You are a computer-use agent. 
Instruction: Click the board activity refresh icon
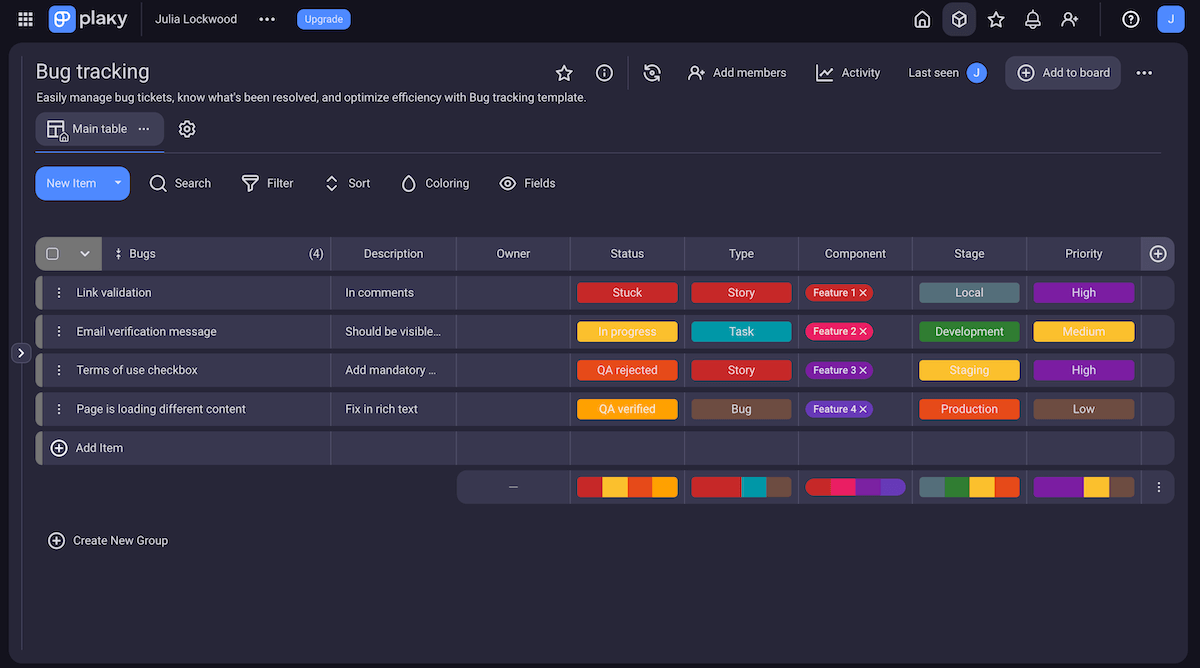pyautogui.click(x=652, y=72)
